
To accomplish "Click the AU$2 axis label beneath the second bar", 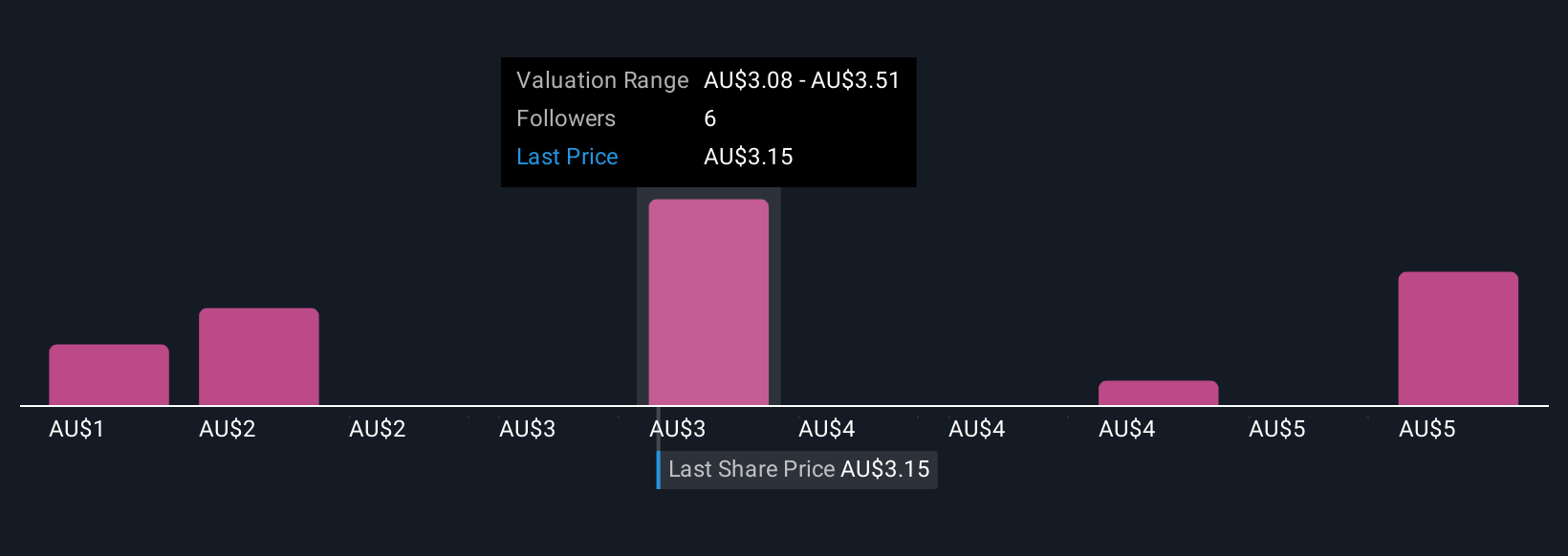I will pos(228,429).
